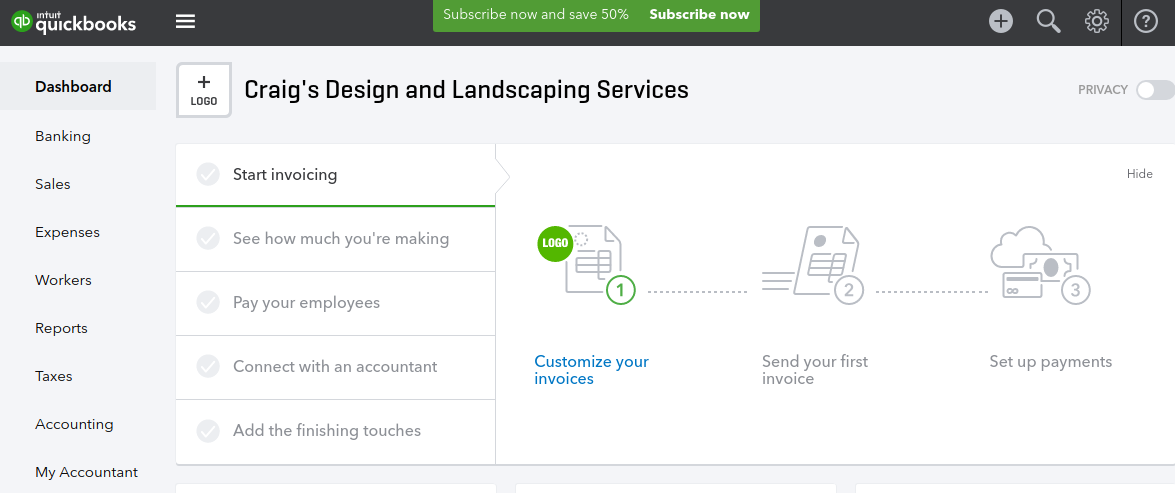Image resolution: width=1175 pixels, height=493 pixels.
Task: Click the QuickBooks logo
Action: (x=73, y=22)
